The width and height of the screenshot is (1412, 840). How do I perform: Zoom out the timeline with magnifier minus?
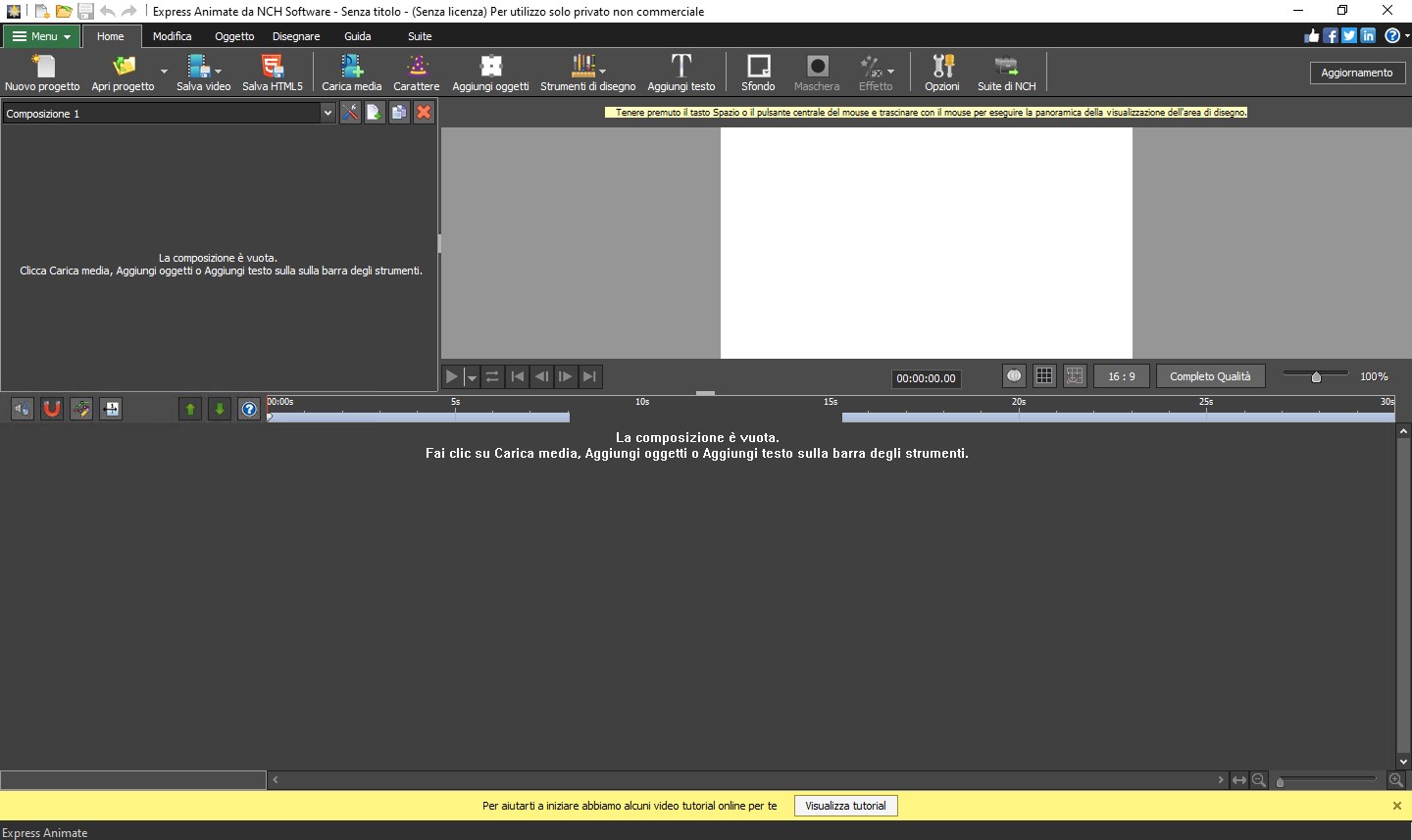[1259, 780]
